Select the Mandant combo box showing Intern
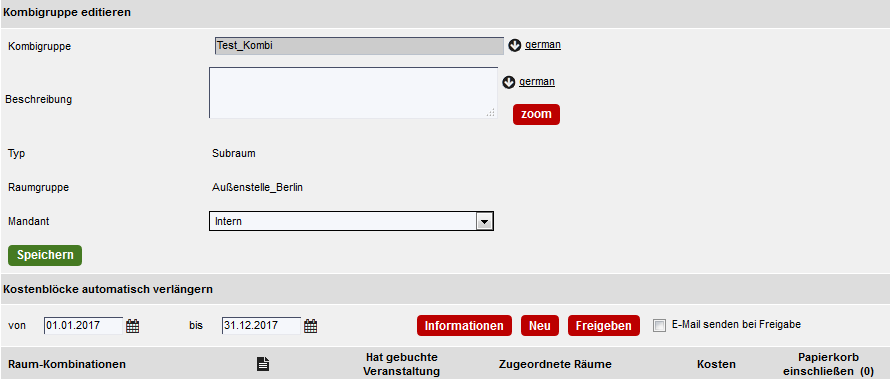This screenshot has height=379, width=890. 351,221
